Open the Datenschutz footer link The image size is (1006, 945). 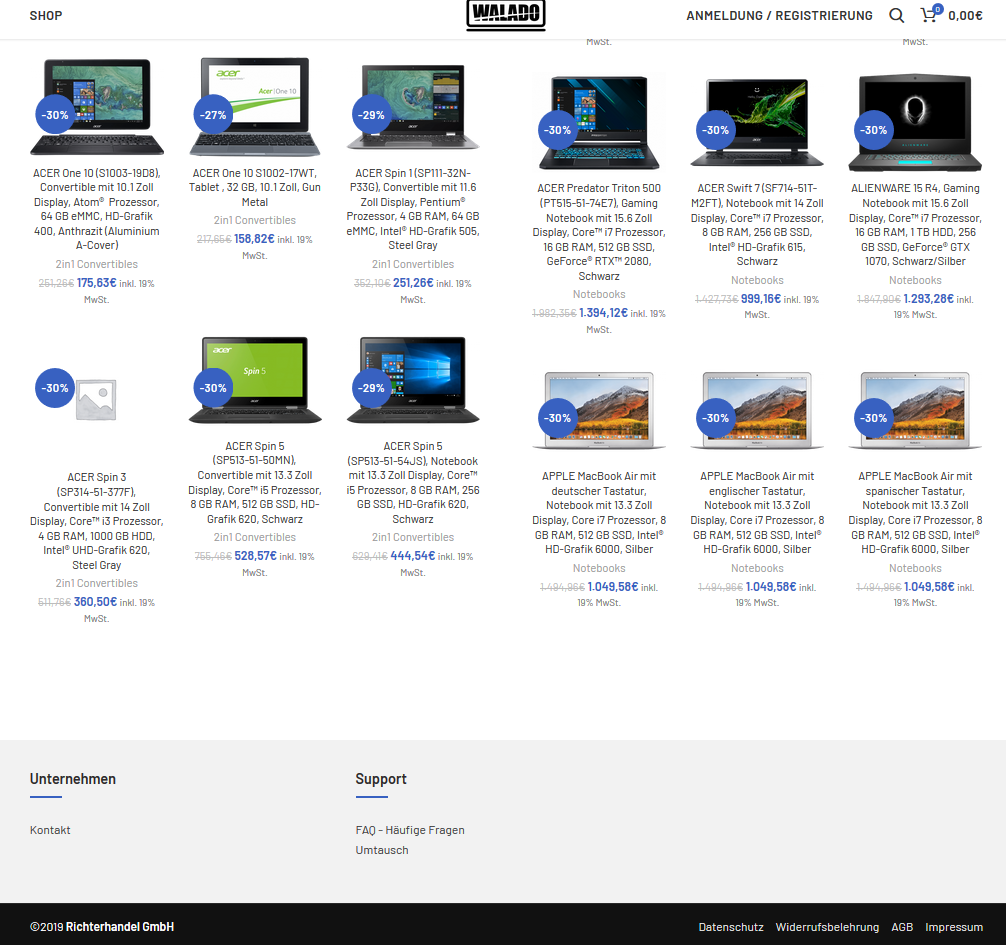click(731, 927)
